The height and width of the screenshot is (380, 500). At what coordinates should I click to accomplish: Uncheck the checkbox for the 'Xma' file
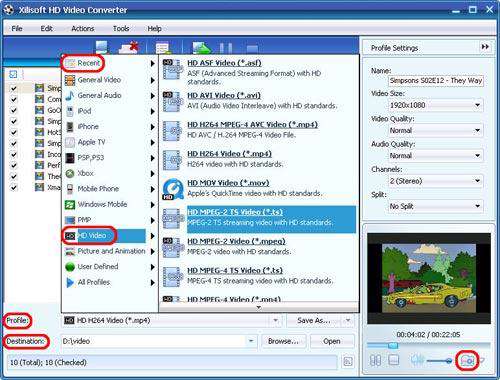[x=14, y=187]
